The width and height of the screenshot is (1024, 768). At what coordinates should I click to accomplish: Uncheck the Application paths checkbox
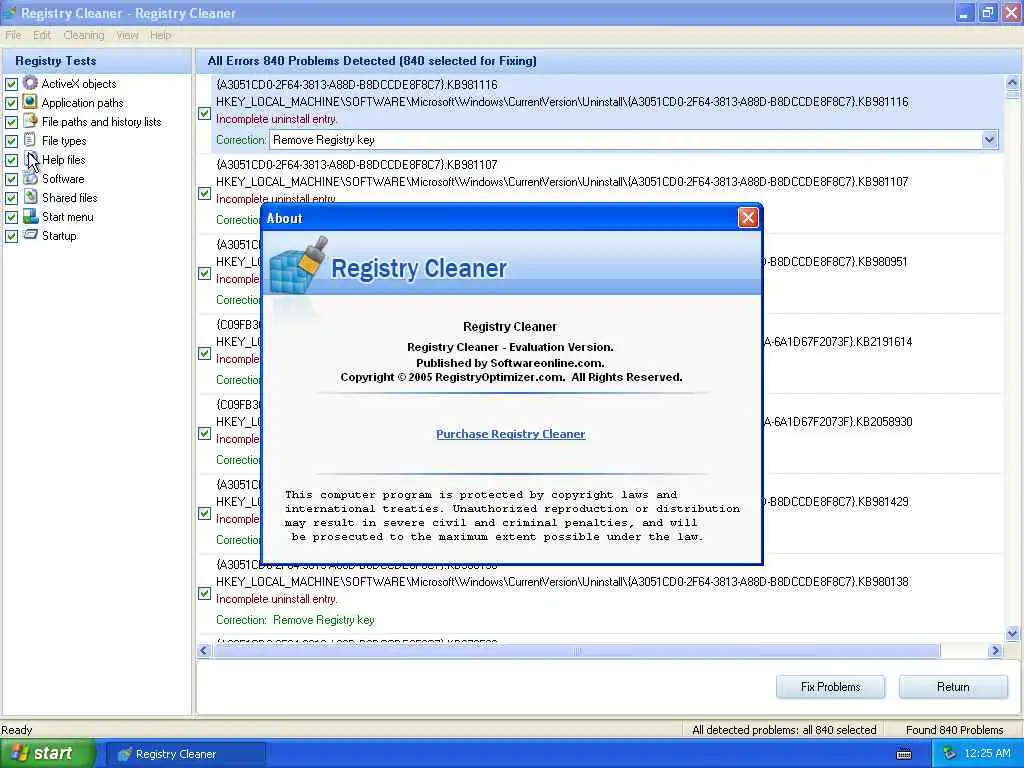coord(12,103)
